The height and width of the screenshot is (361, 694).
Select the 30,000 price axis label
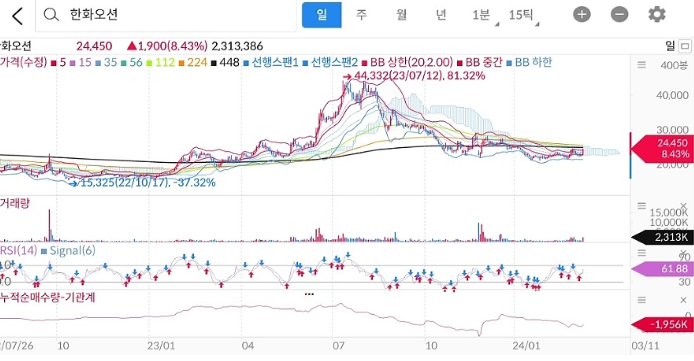tap(672, 130)
